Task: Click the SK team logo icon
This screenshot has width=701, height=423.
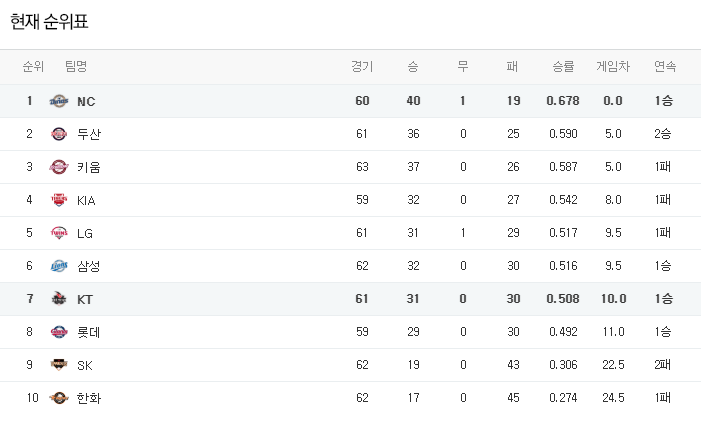Action: pos(59,365)
